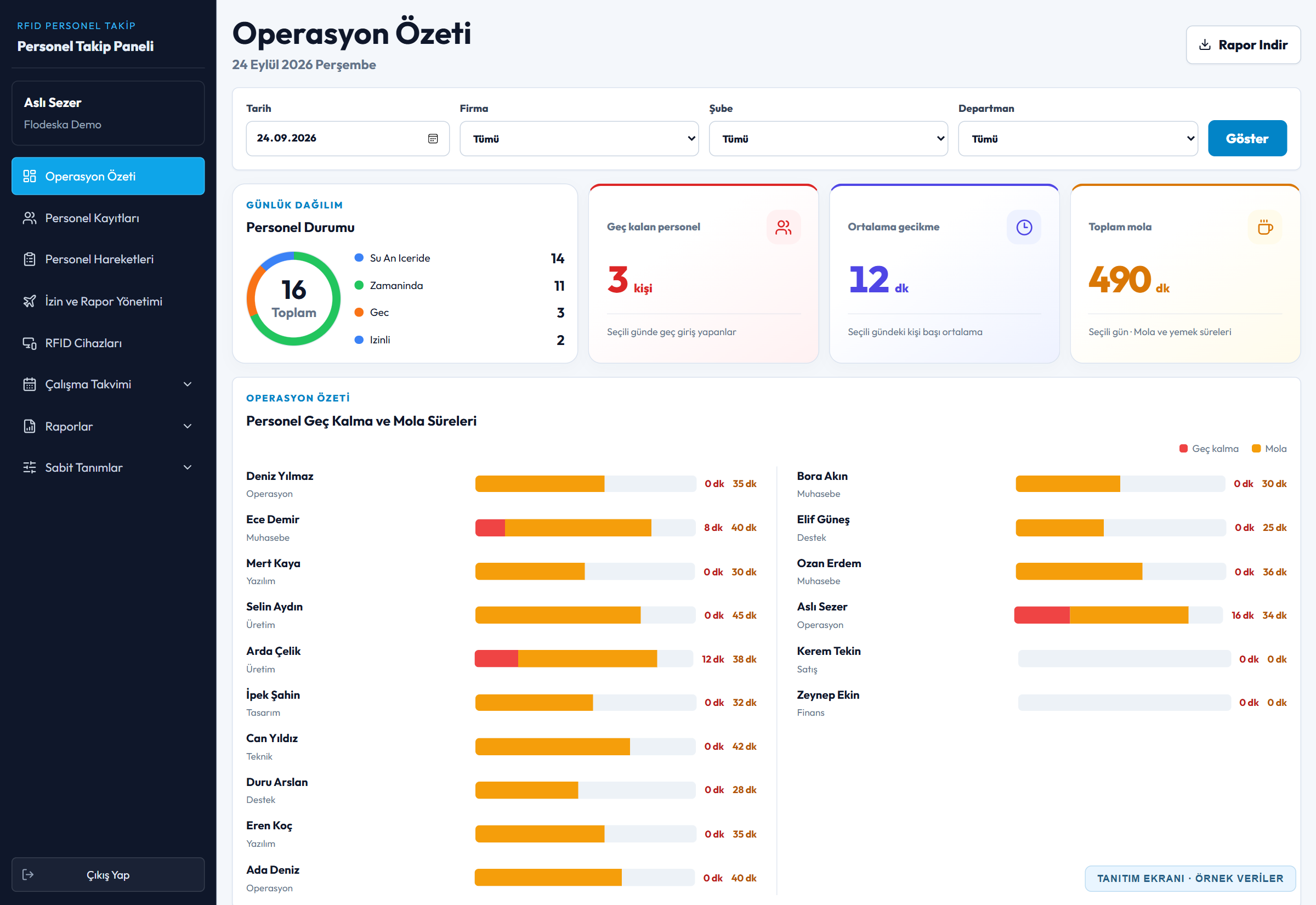Click the Raporlar document icon

(x=30, y=426)
